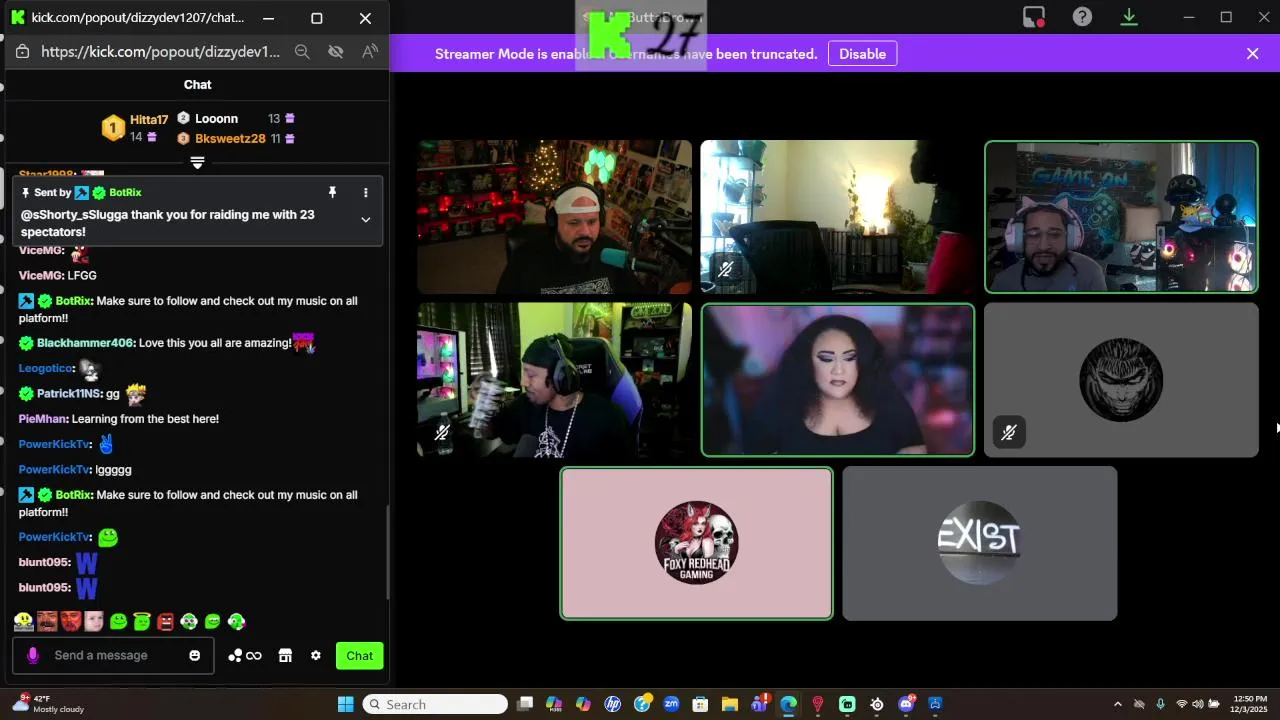The height and width of the screenshot is (720, 1280).
Task: Unpin the pinned BotRix message
Action: 333,192
